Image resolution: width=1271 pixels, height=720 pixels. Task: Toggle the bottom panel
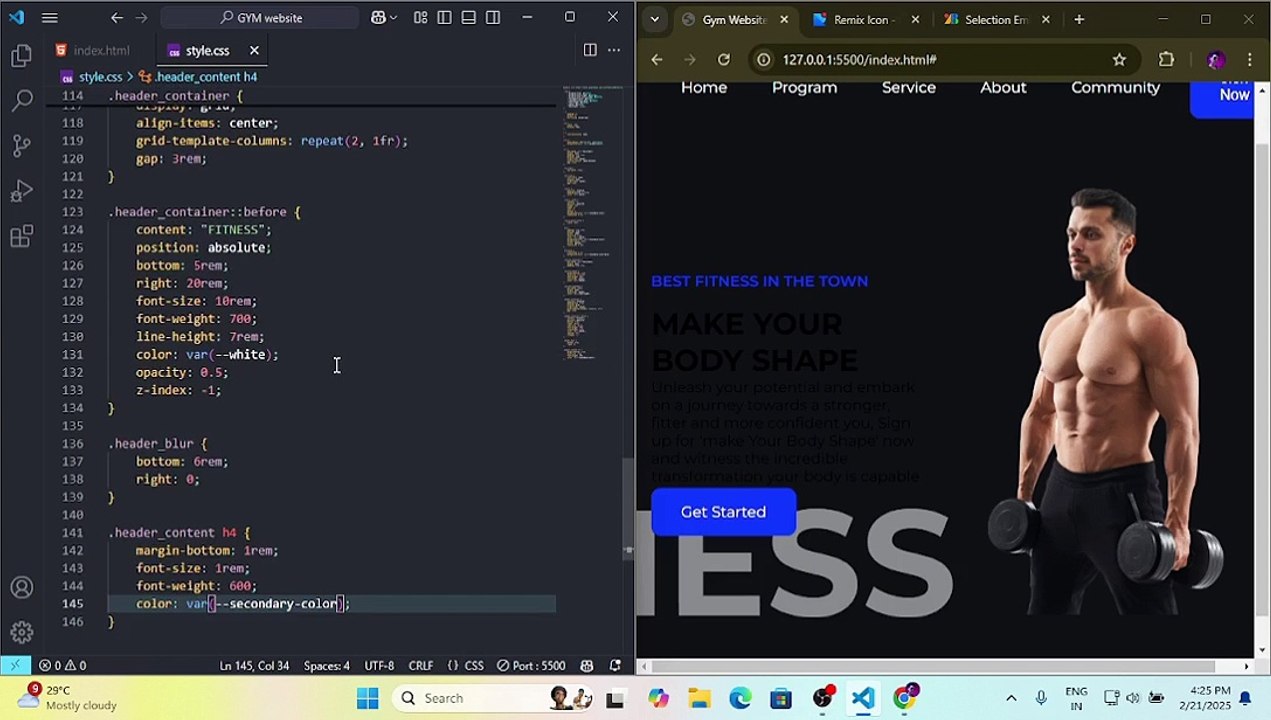(x=469, y=17)
